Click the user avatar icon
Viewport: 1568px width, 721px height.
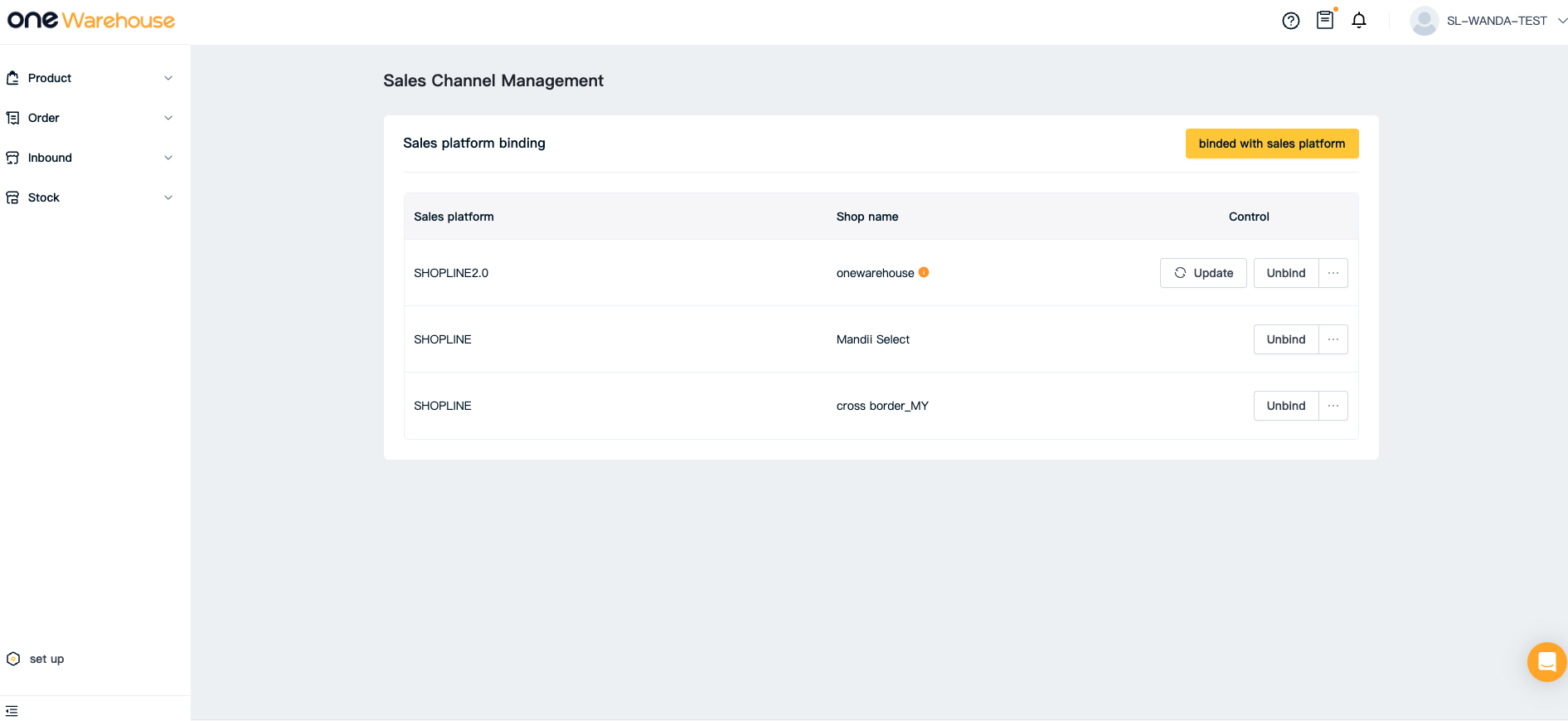pos(1424,21)
